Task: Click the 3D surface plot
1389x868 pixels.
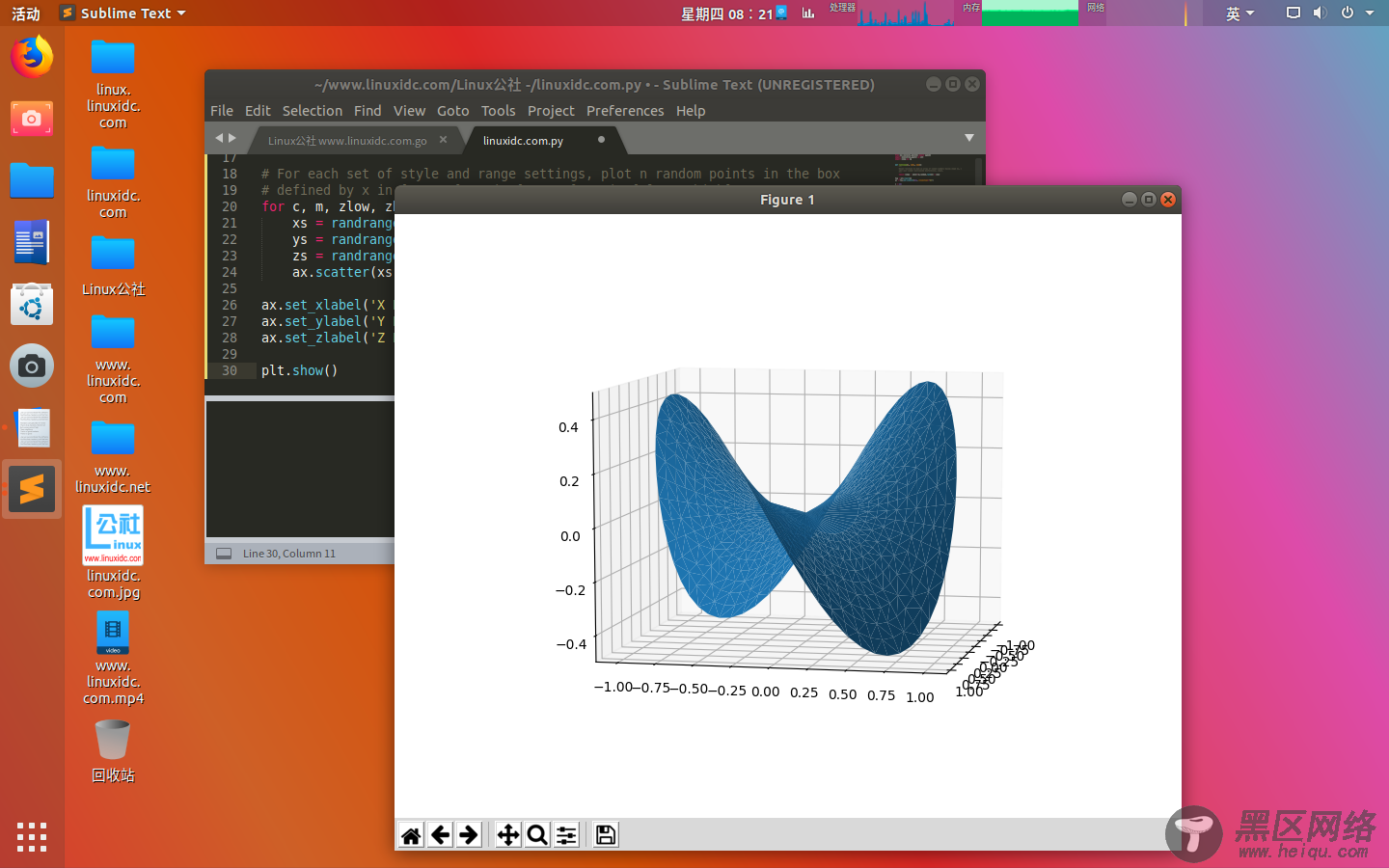Action: 806,519
